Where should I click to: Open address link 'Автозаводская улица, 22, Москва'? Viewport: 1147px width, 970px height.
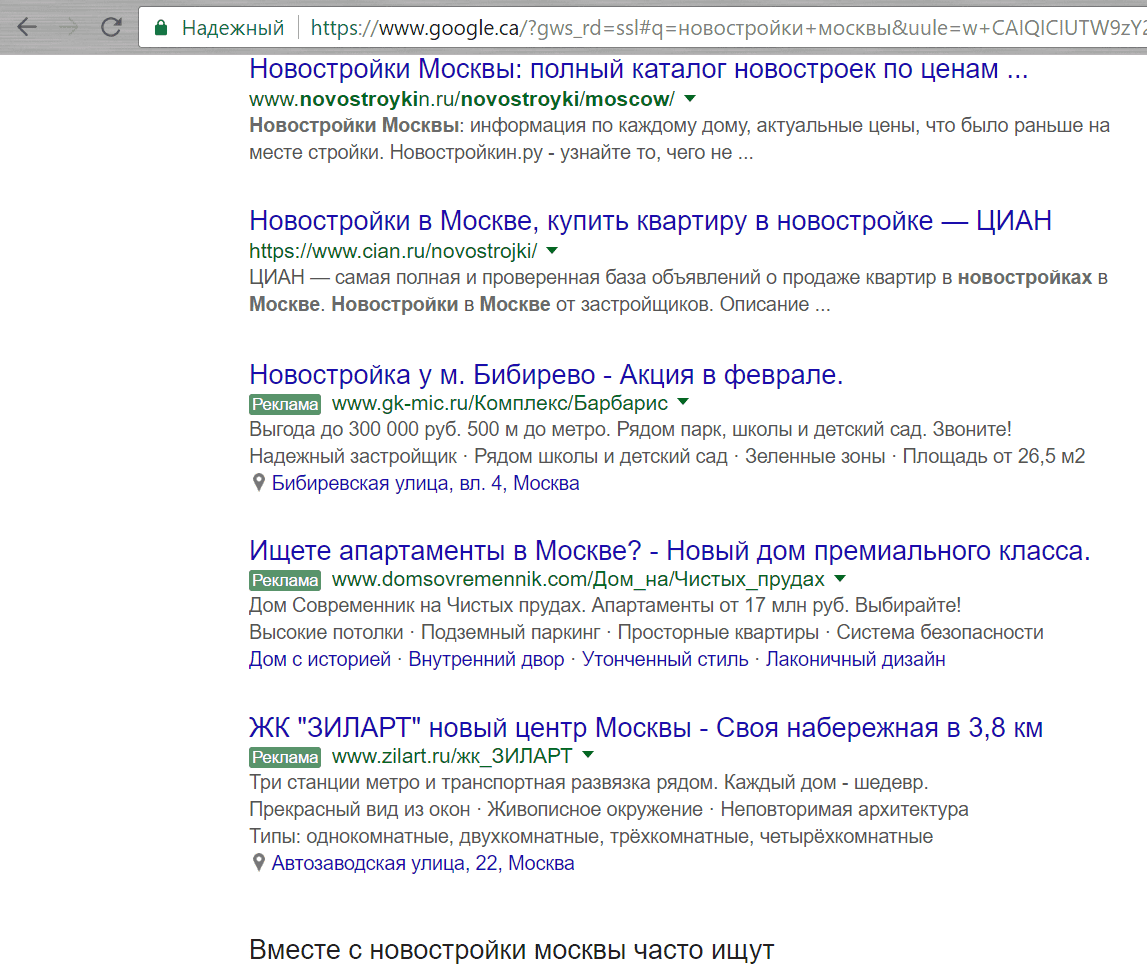click(423, 864)
